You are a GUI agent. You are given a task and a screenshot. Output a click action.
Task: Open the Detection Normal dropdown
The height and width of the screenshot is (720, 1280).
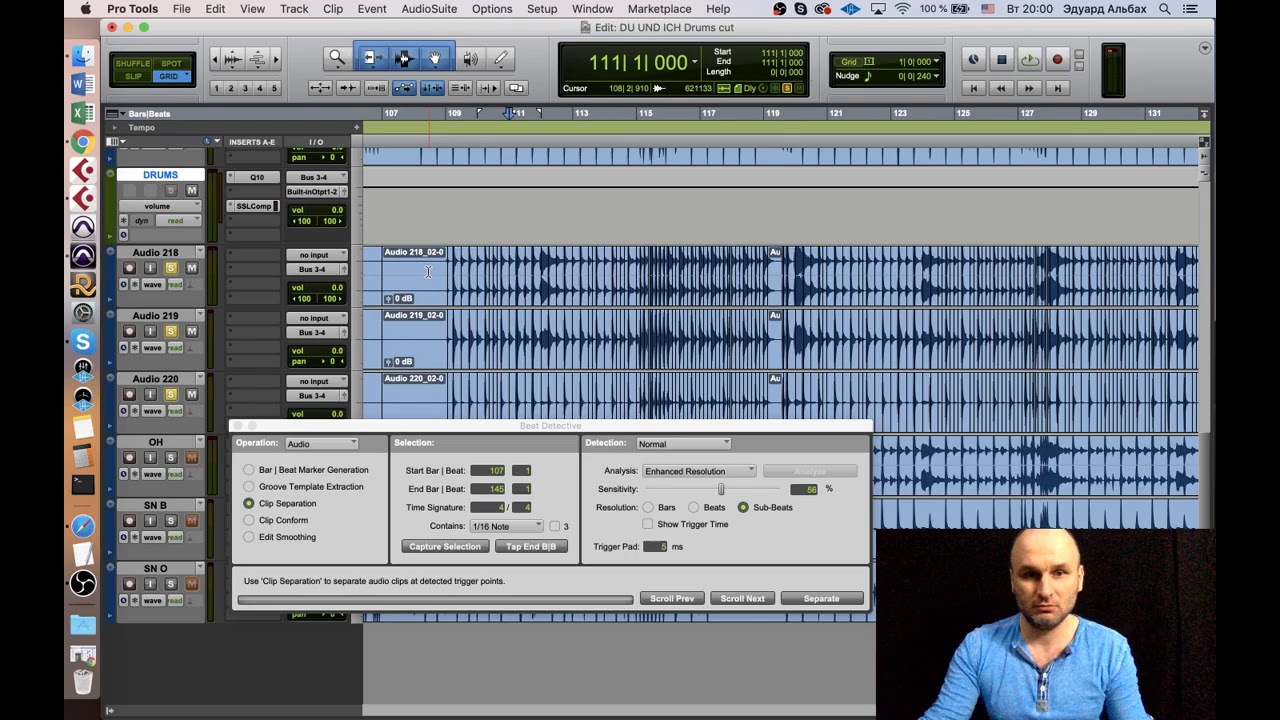pyautogui.click(x=683, y=444)
